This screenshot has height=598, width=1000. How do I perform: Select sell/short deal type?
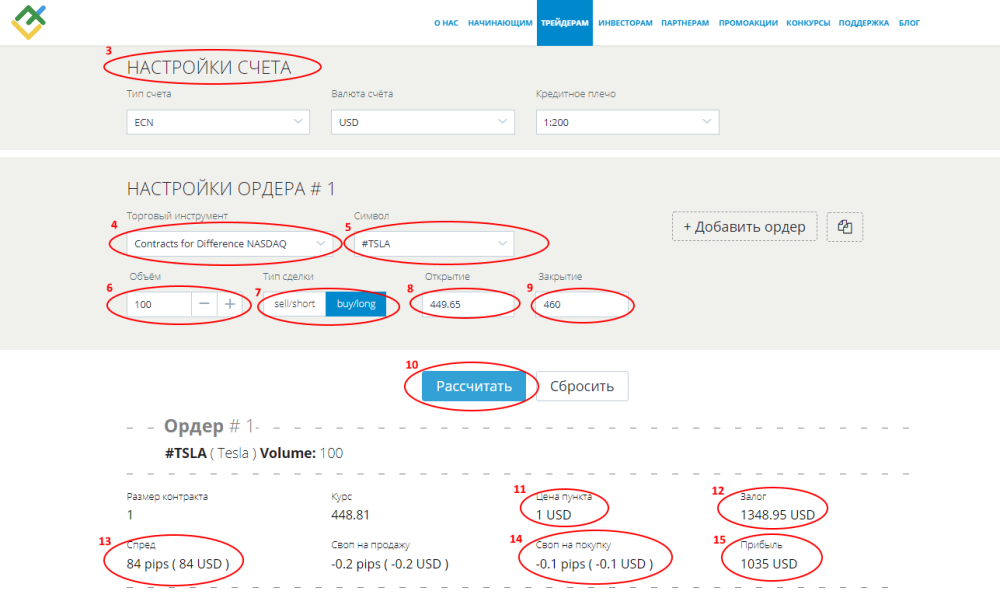295,304
